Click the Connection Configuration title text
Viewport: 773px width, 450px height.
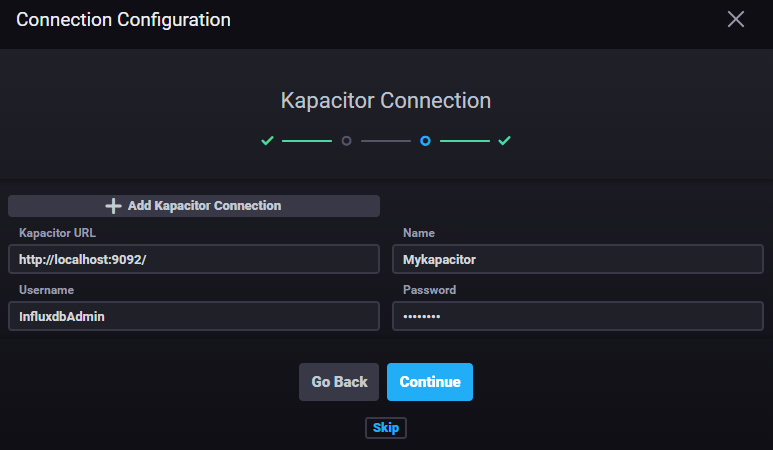(123, 20)
